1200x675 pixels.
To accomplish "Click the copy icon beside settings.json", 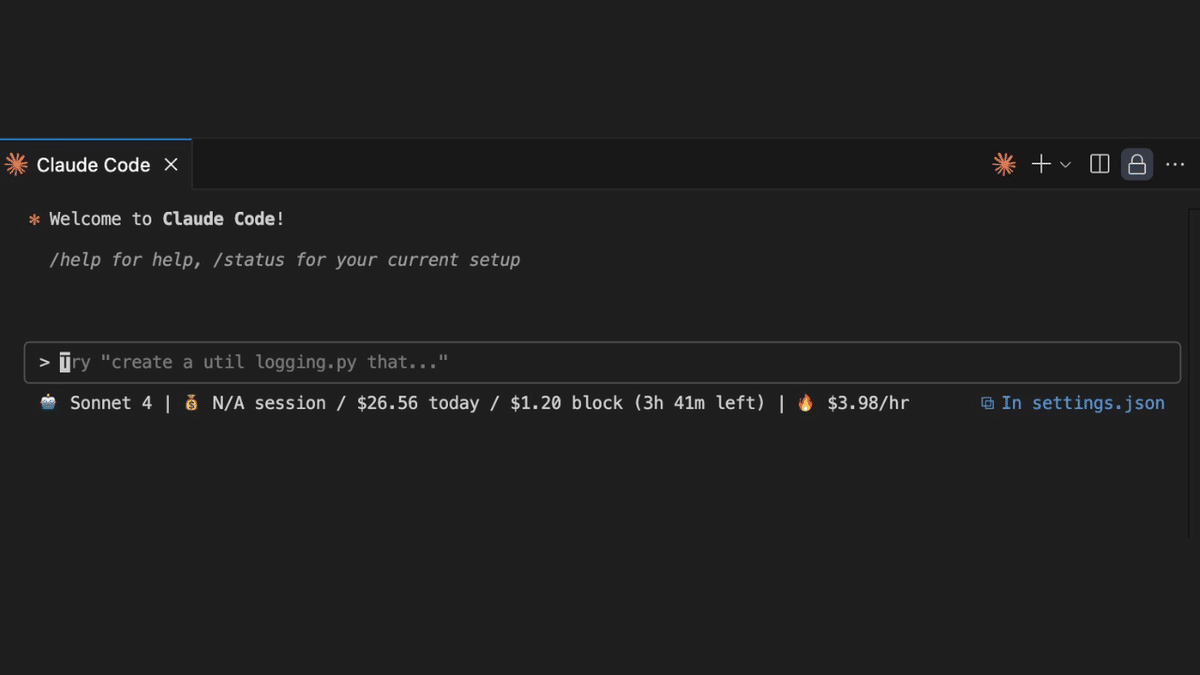I will [x=988, y=403].
